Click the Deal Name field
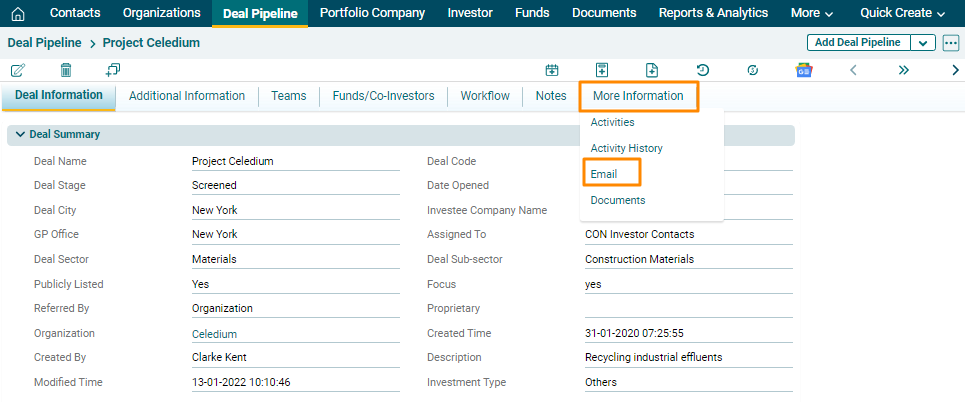The height and width of the screenshot is (402, 965). (295, 161)
